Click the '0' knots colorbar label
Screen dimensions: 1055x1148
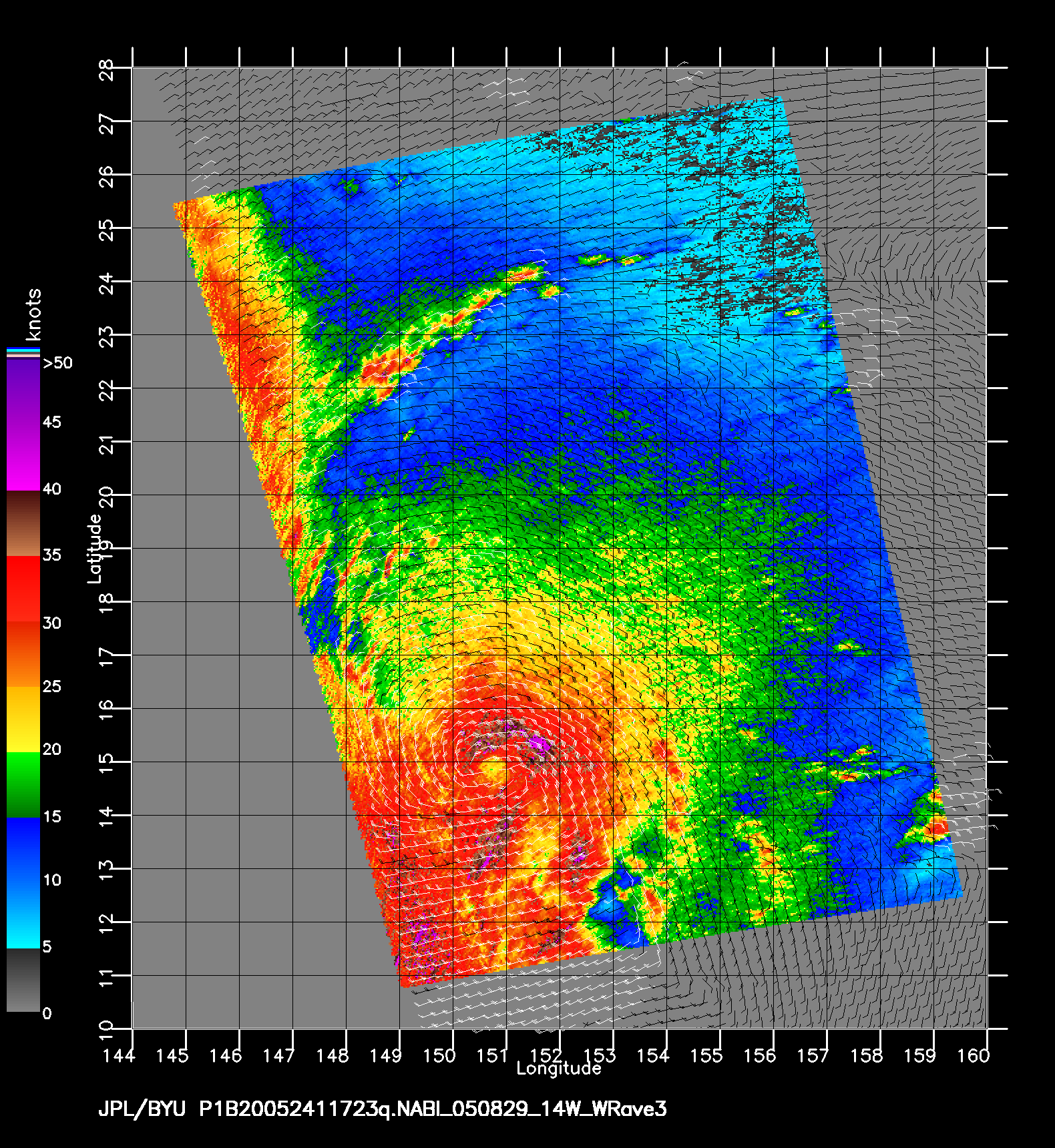point(47,1014)
